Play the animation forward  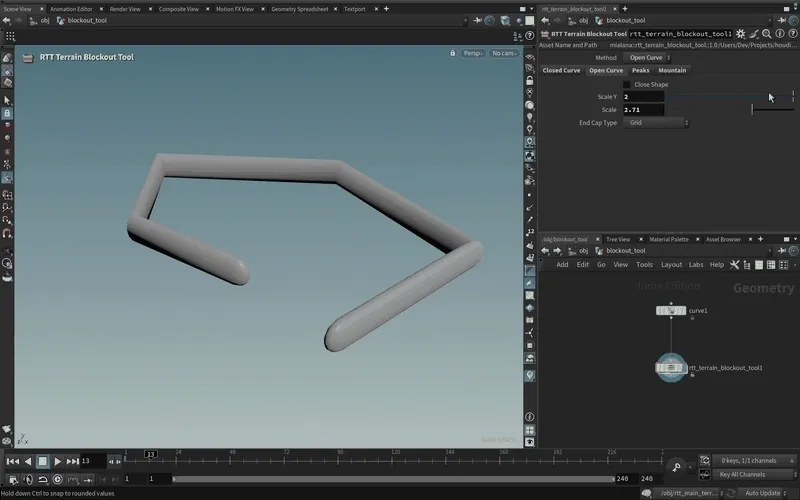(57, 461)
